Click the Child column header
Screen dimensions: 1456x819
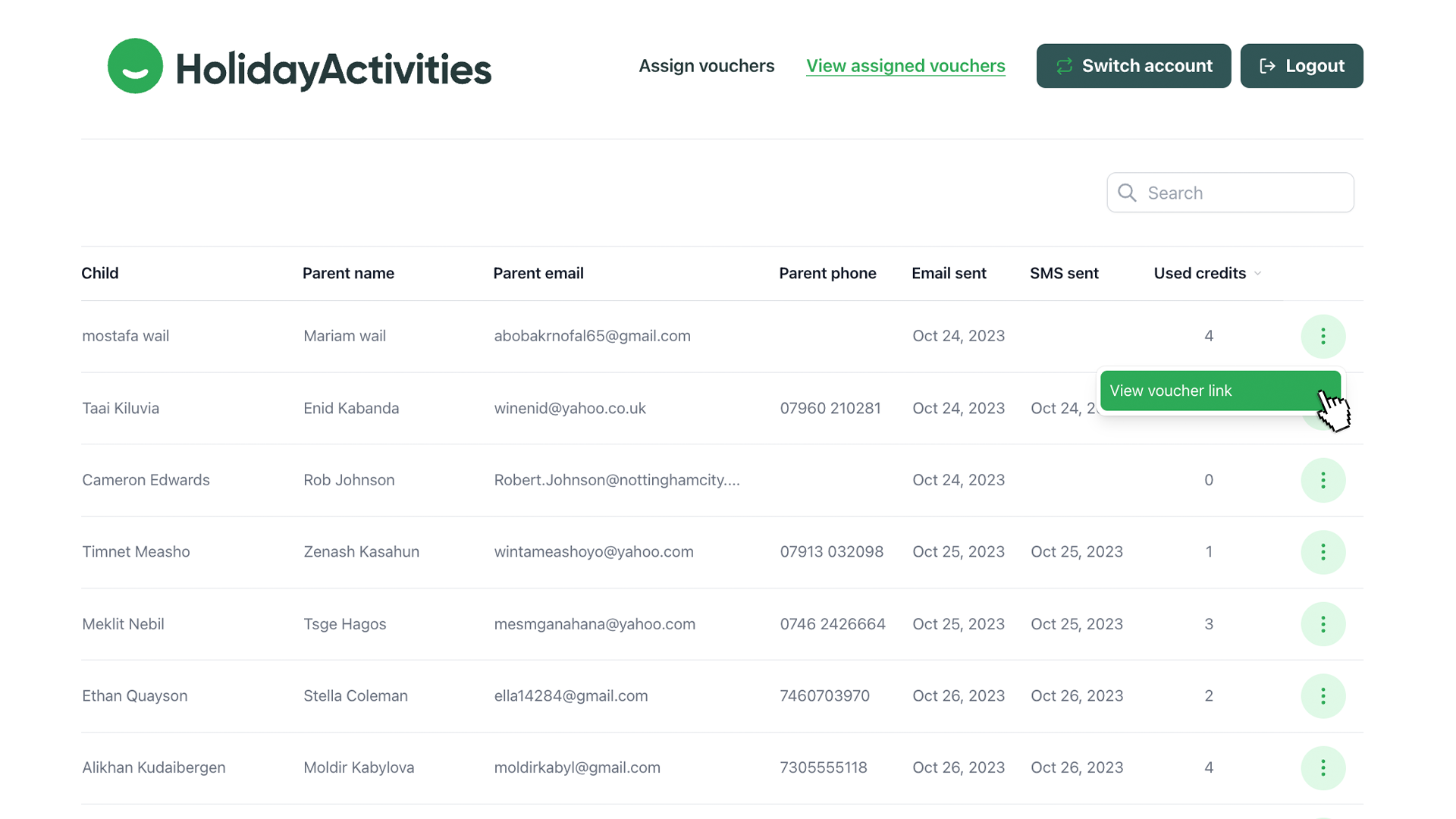(100, 273)
